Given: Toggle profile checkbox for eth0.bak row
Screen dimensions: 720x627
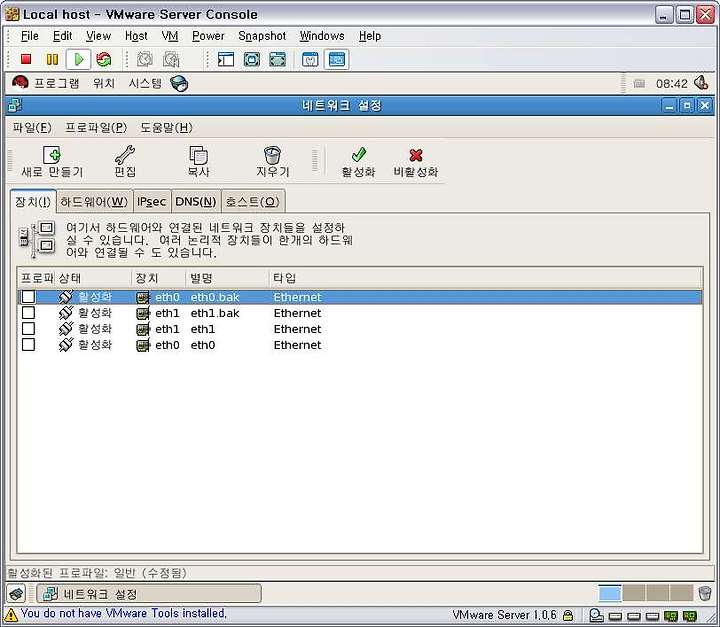Looking at the screenshot, I should click(x=28, y=297).
